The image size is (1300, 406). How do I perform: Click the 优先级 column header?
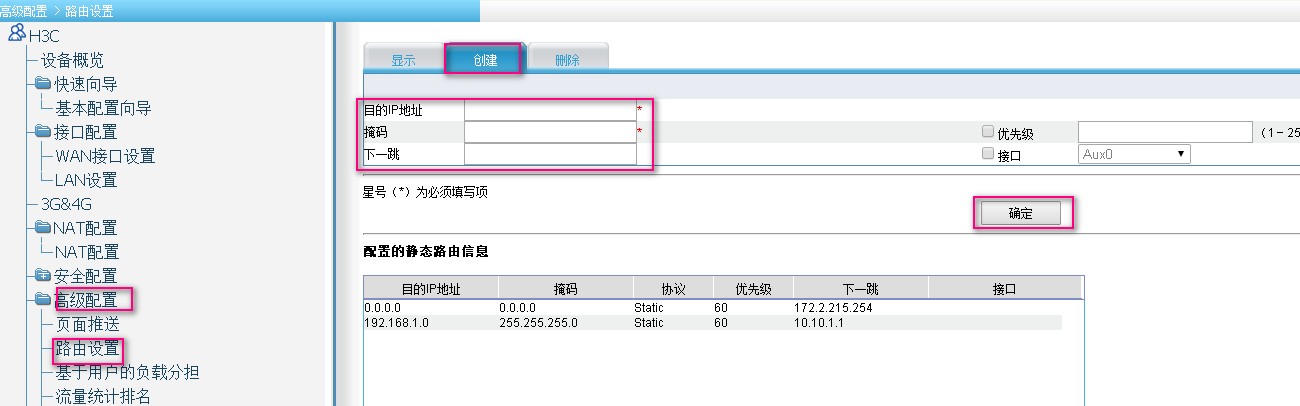pos(753,288)
